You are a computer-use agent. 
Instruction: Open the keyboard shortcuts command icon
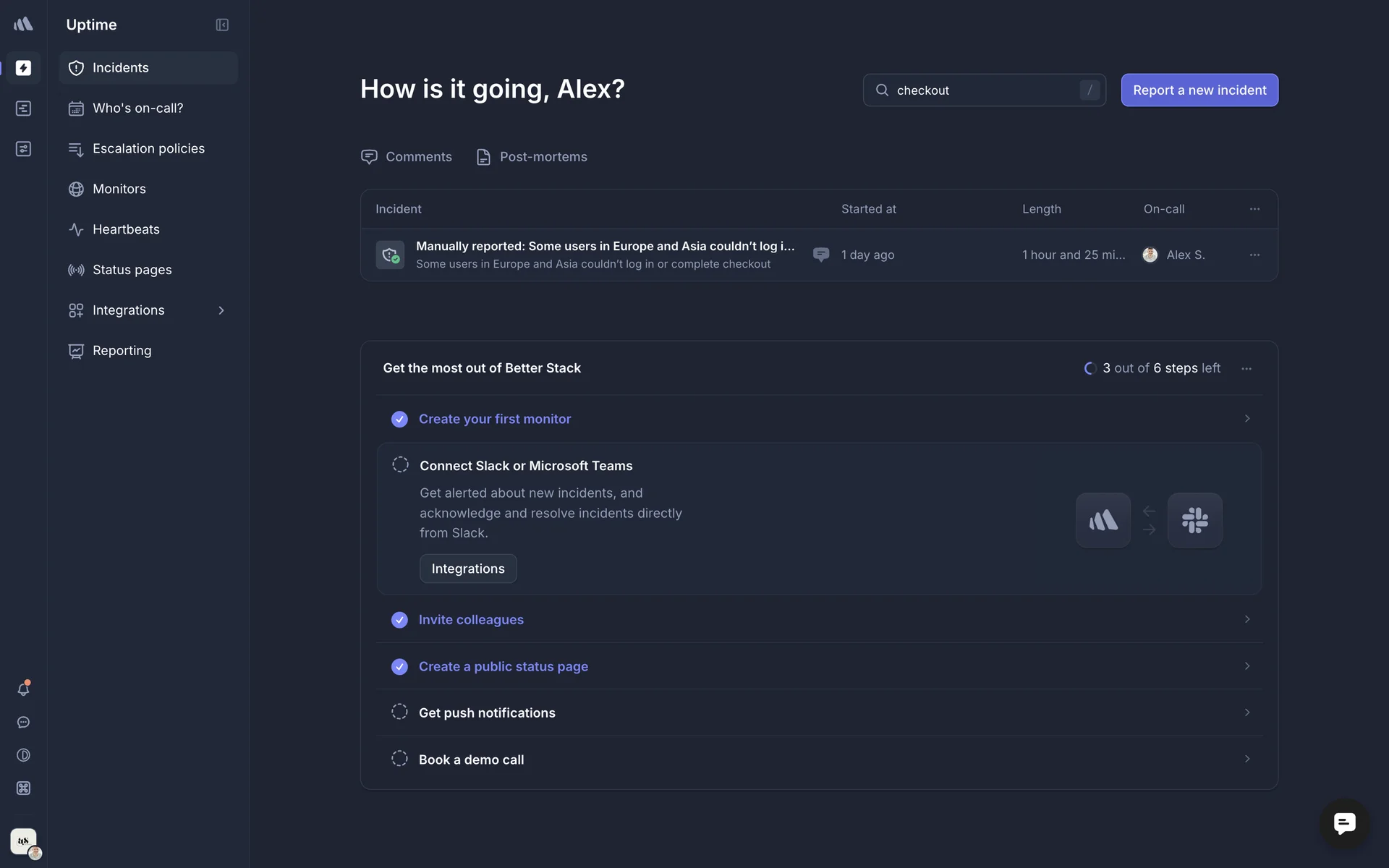pos(23,788)
